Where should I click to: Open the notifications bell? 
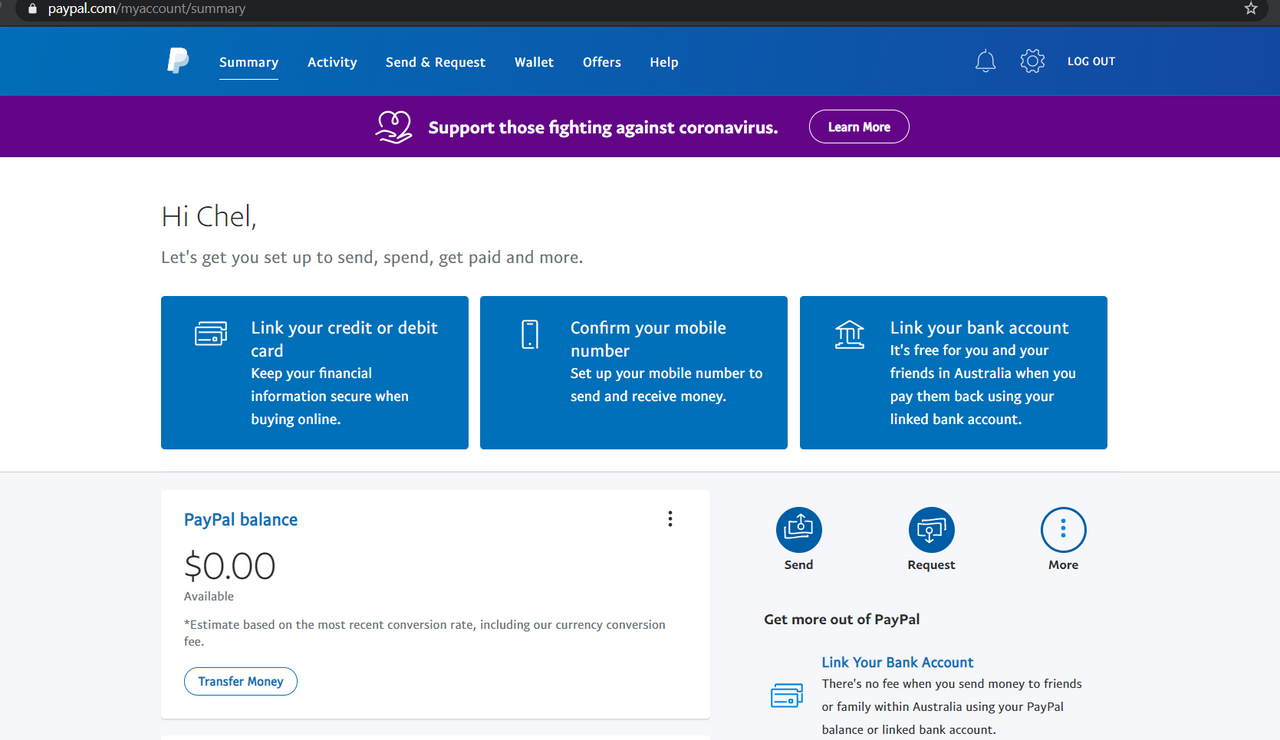pos(985,62)
